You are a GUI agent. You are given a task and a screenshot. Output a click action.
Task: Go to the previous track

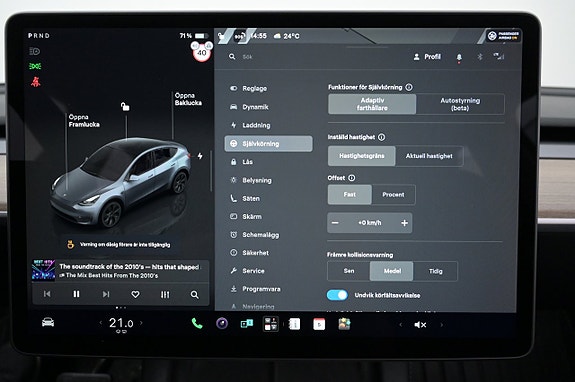pyautogui.click(x=47, y=294)
